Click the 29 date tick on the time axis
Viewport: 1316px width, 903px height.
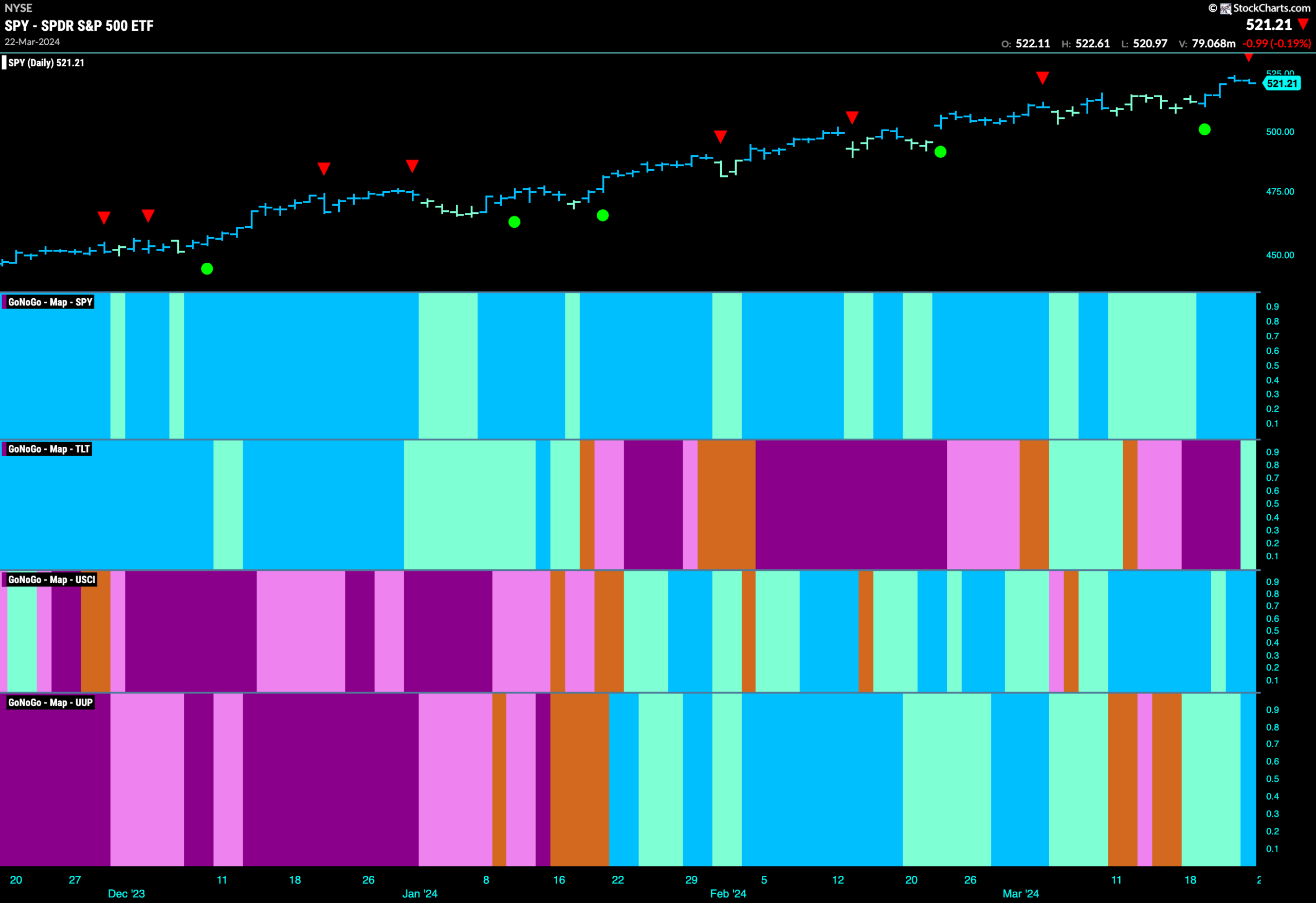[691, 880]
